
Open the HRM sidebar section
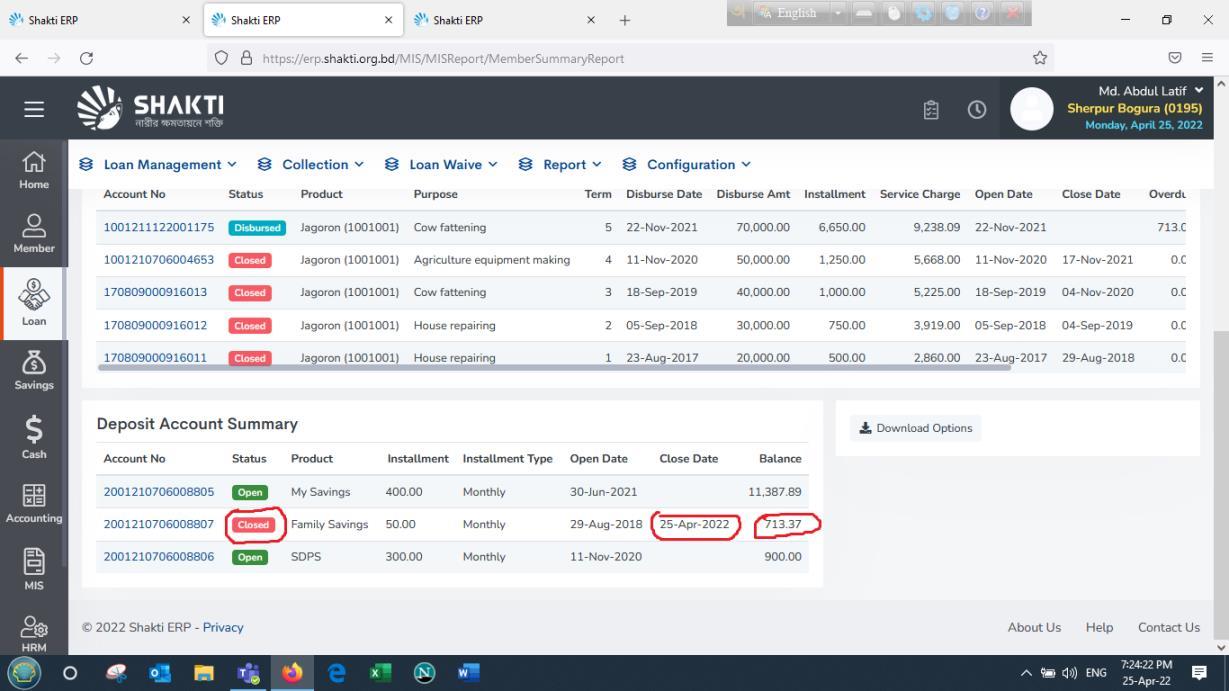34,634
